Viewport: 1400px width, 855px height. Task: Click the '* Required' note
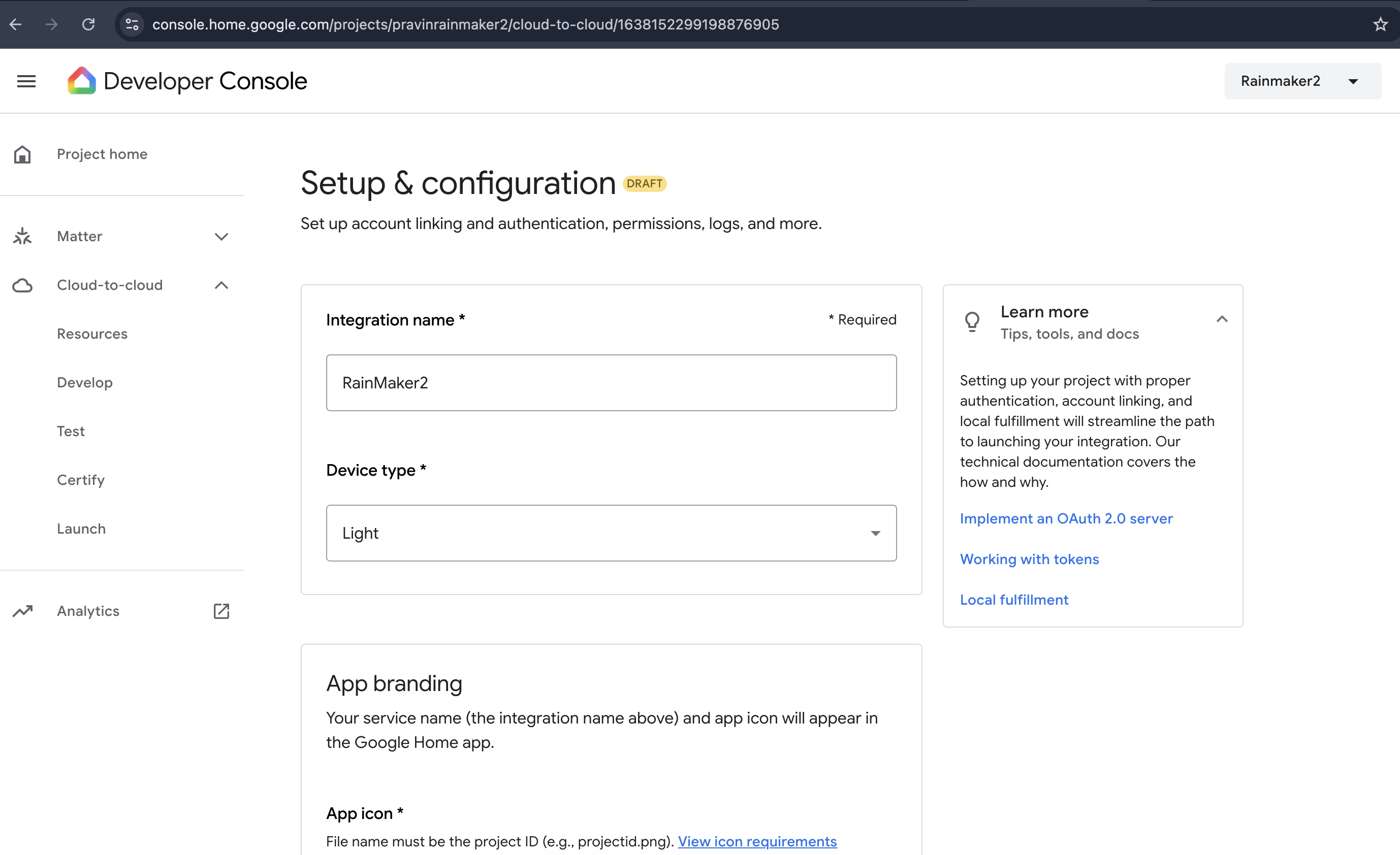point(862,320)
